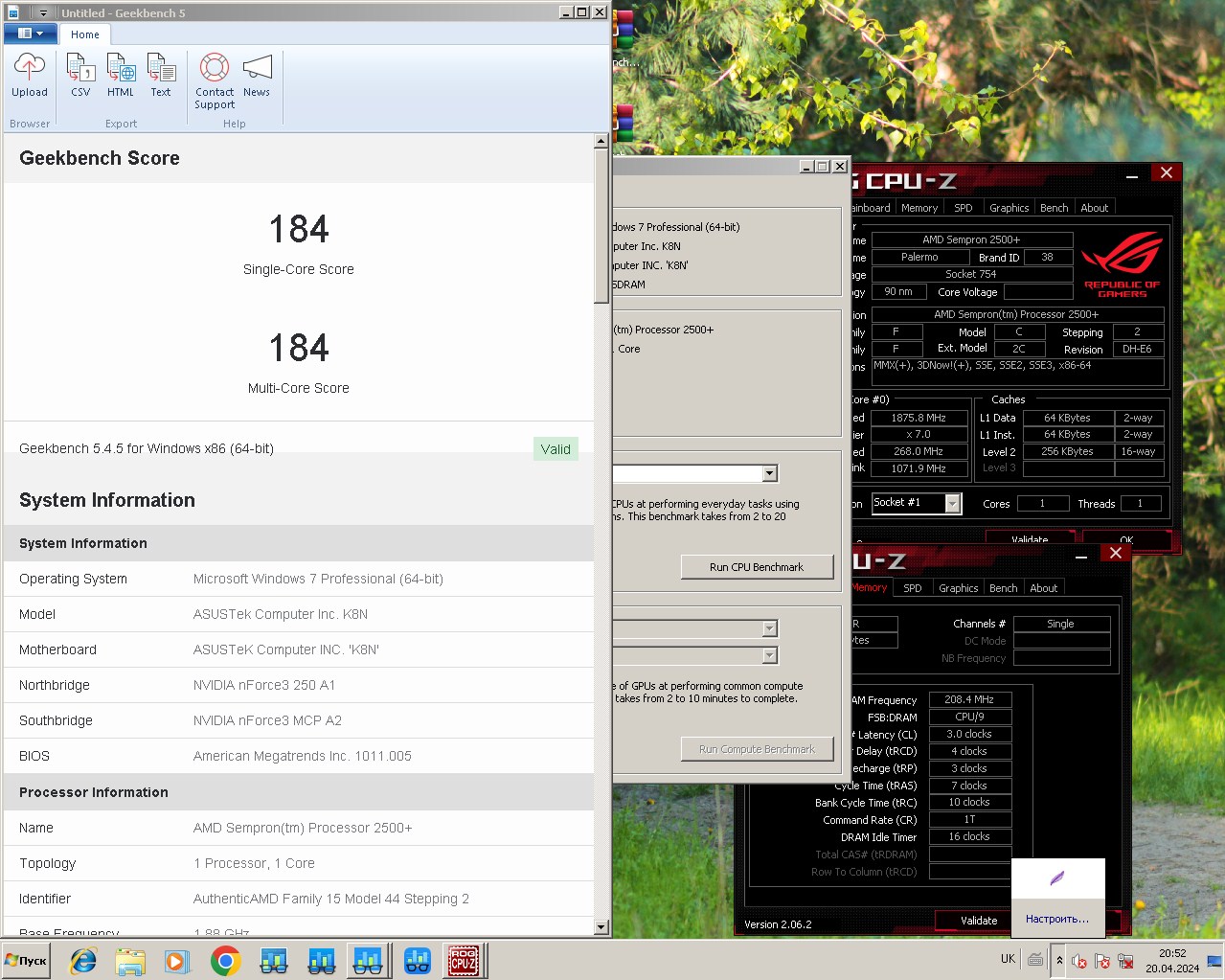Click the Single channels field in CPU-Z Memory
The height and width of the screenshot is (980, 1225).
pos(1060,624)
